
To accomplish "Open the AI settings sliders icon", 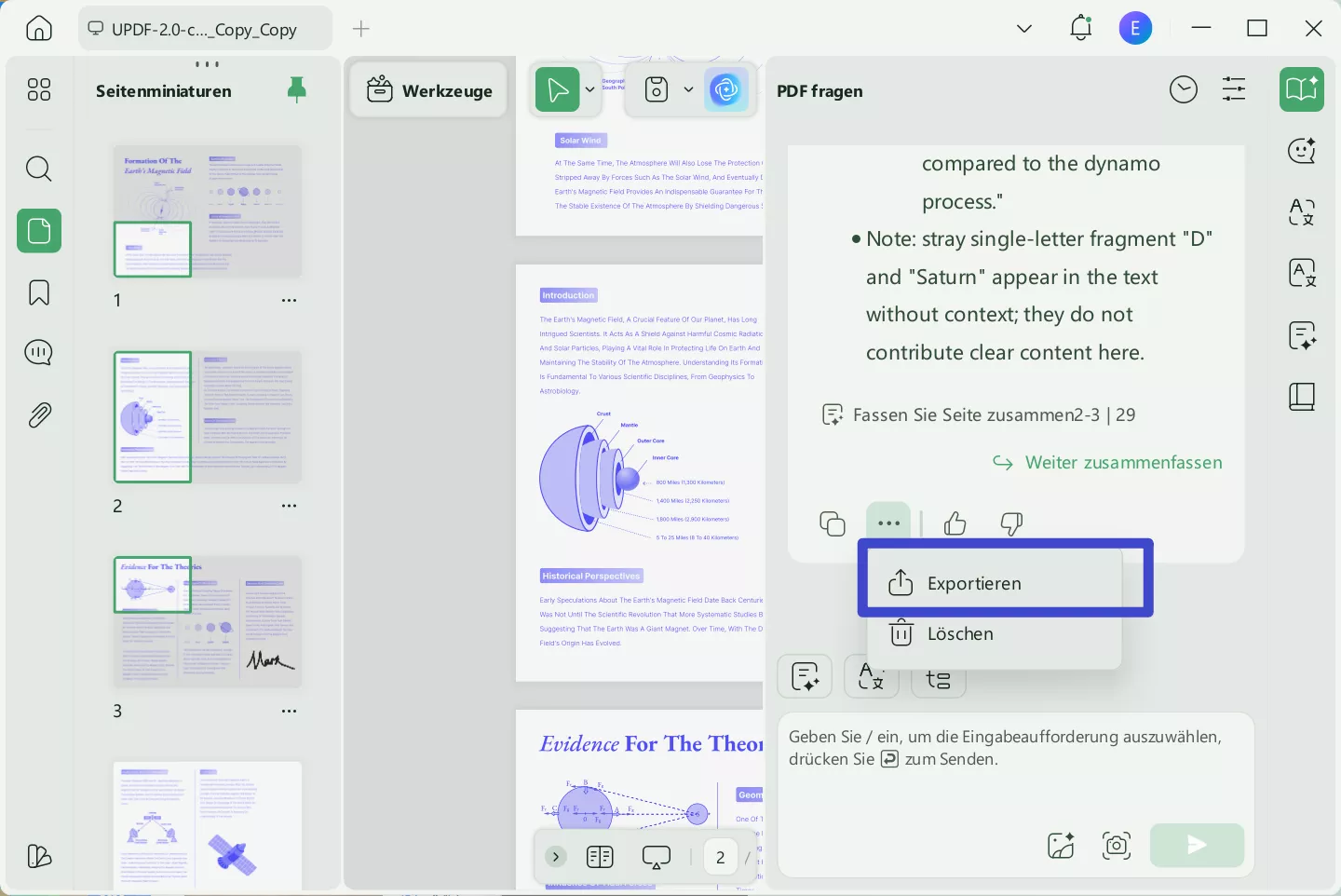I will pos(1234,89).
